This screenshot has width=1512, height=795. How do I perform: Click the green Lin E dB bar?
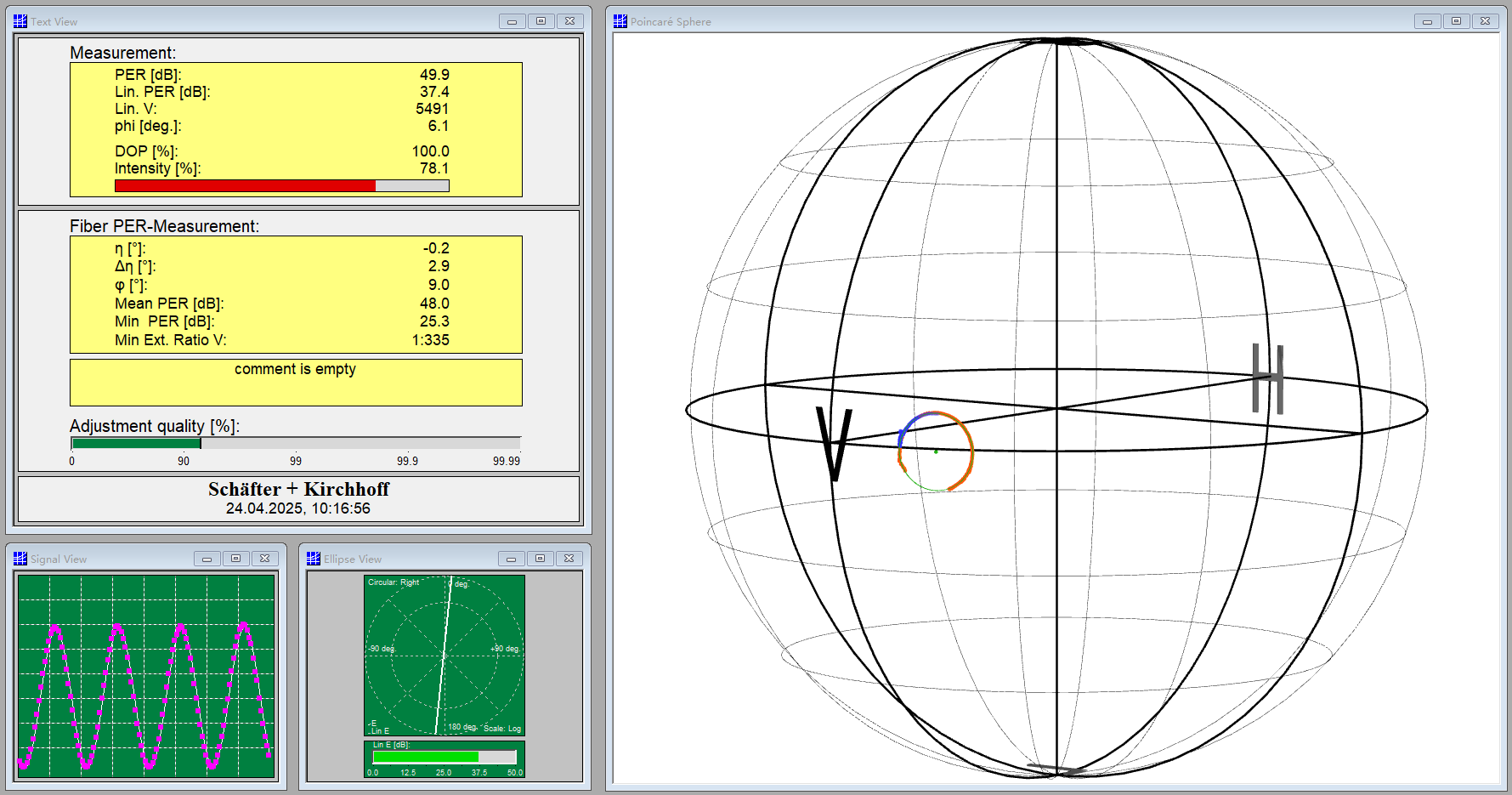(425, 757)
